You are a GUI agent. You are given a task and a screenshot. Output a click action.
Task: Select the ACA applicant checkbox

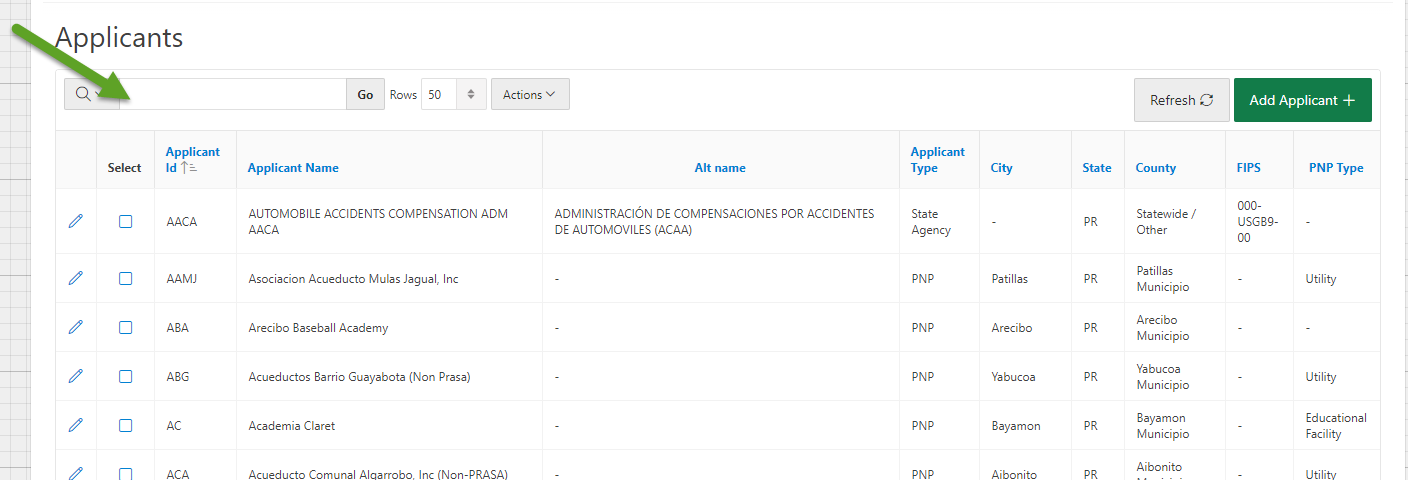125,473
